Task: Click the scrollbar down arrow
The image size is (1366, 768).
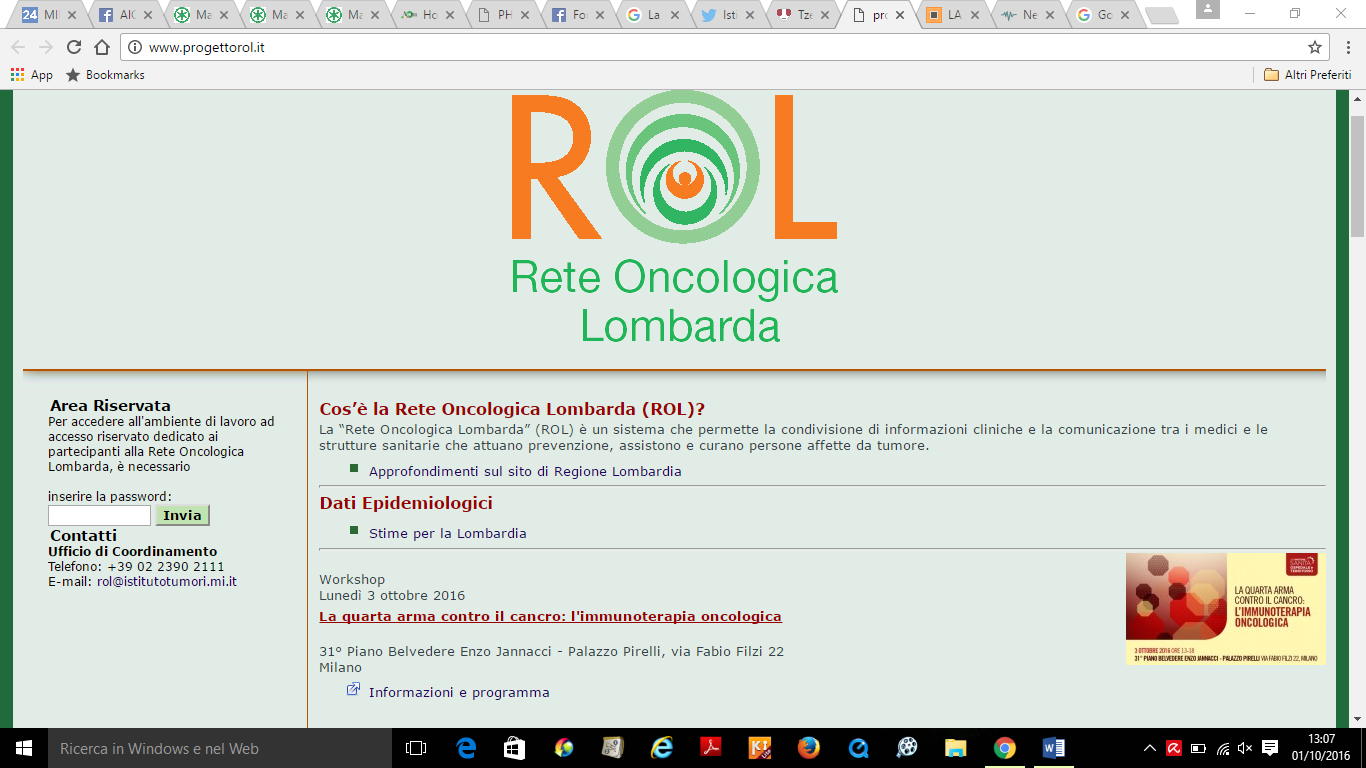Action: click(x=1357, y=719)
